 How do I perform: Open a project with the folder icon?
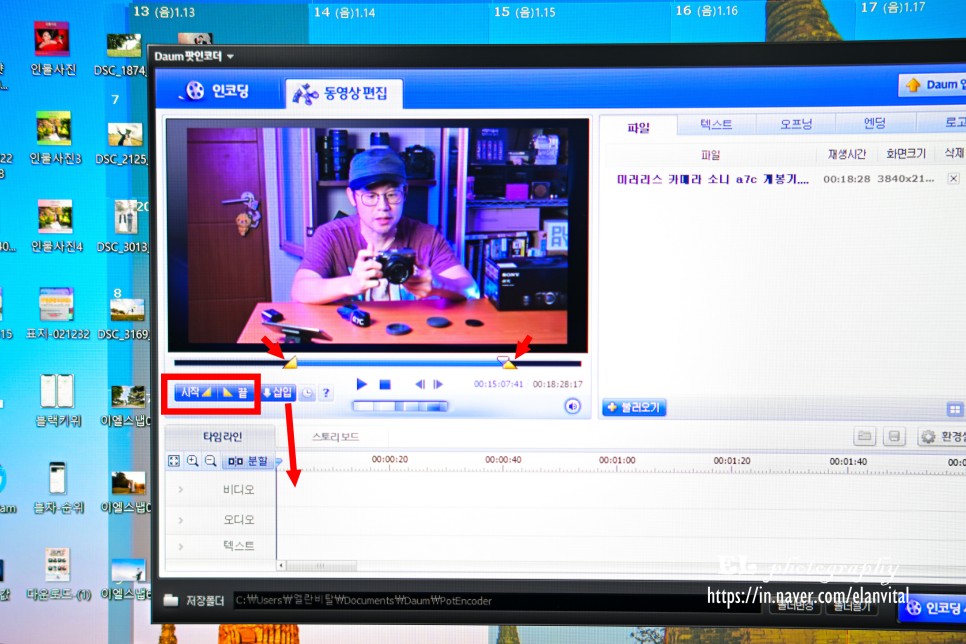[864, 437]
